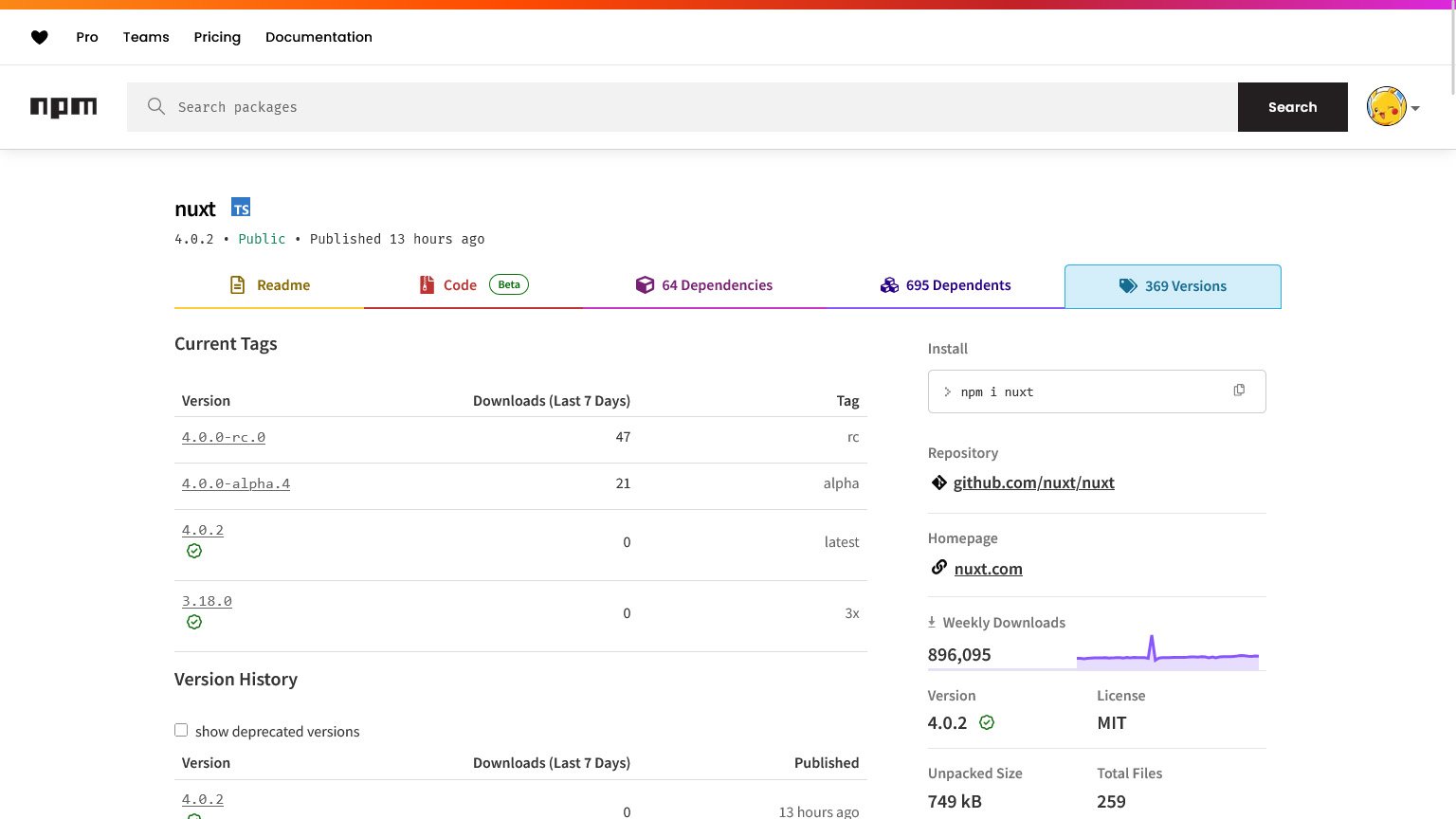
Task: Click the 896,095 weekly downloads value
Action: point(959,654)
